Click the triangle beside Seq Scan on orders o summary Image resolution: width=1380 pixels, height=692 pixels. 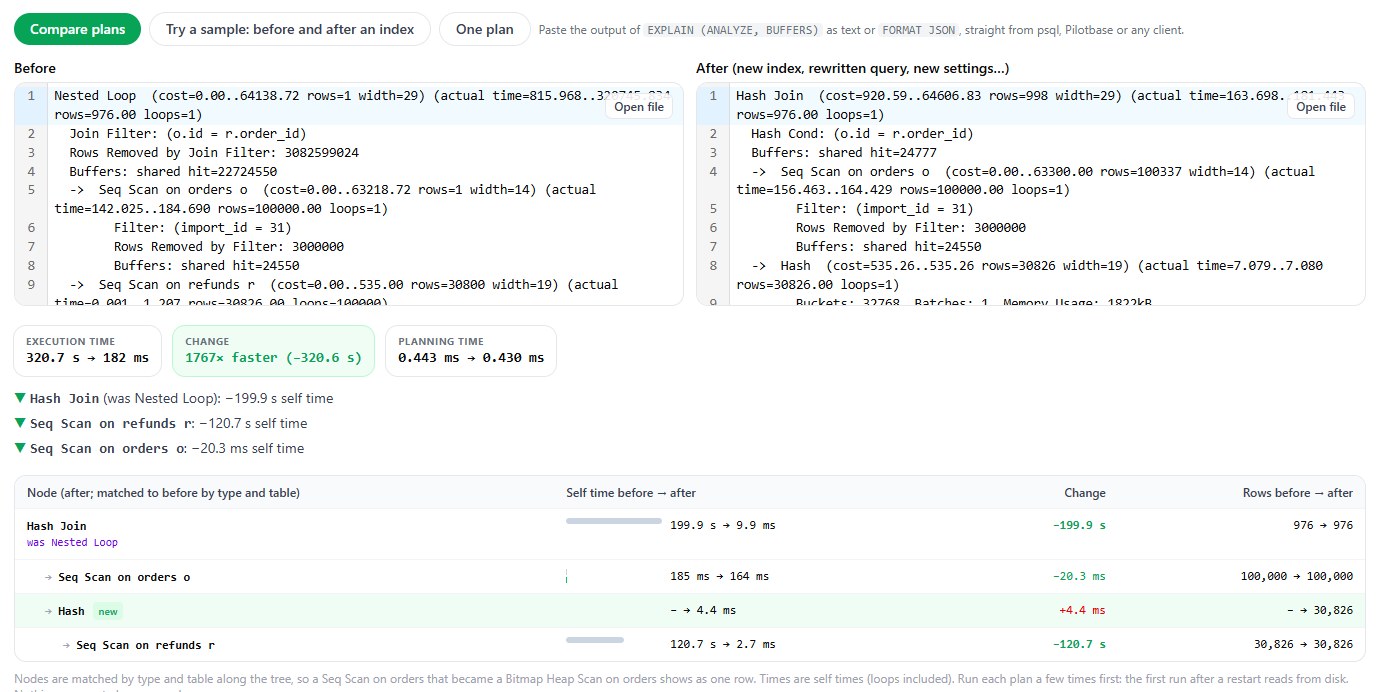tap(21, 449)
